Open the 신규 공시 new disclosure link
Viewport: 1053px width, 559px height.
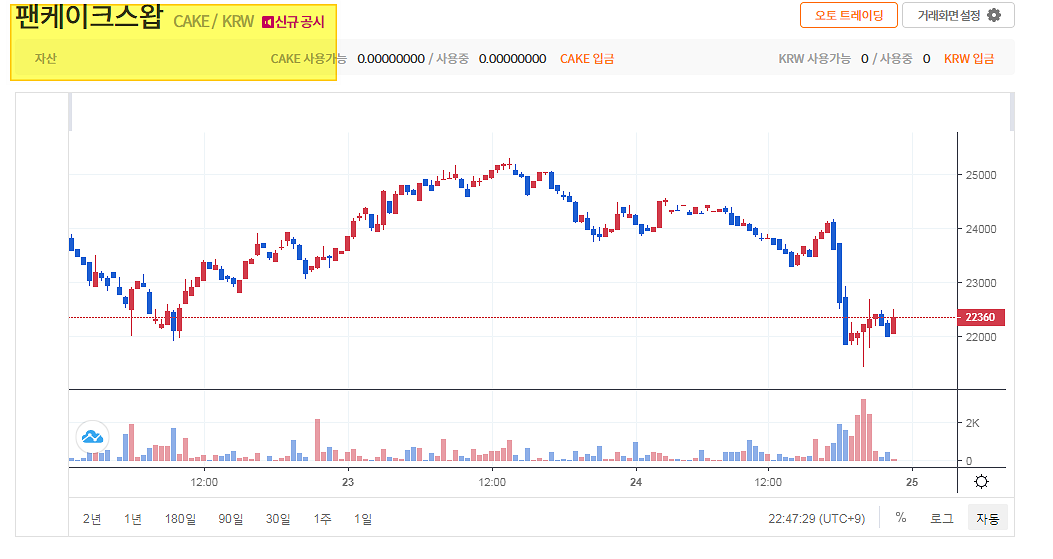point(293,22)
